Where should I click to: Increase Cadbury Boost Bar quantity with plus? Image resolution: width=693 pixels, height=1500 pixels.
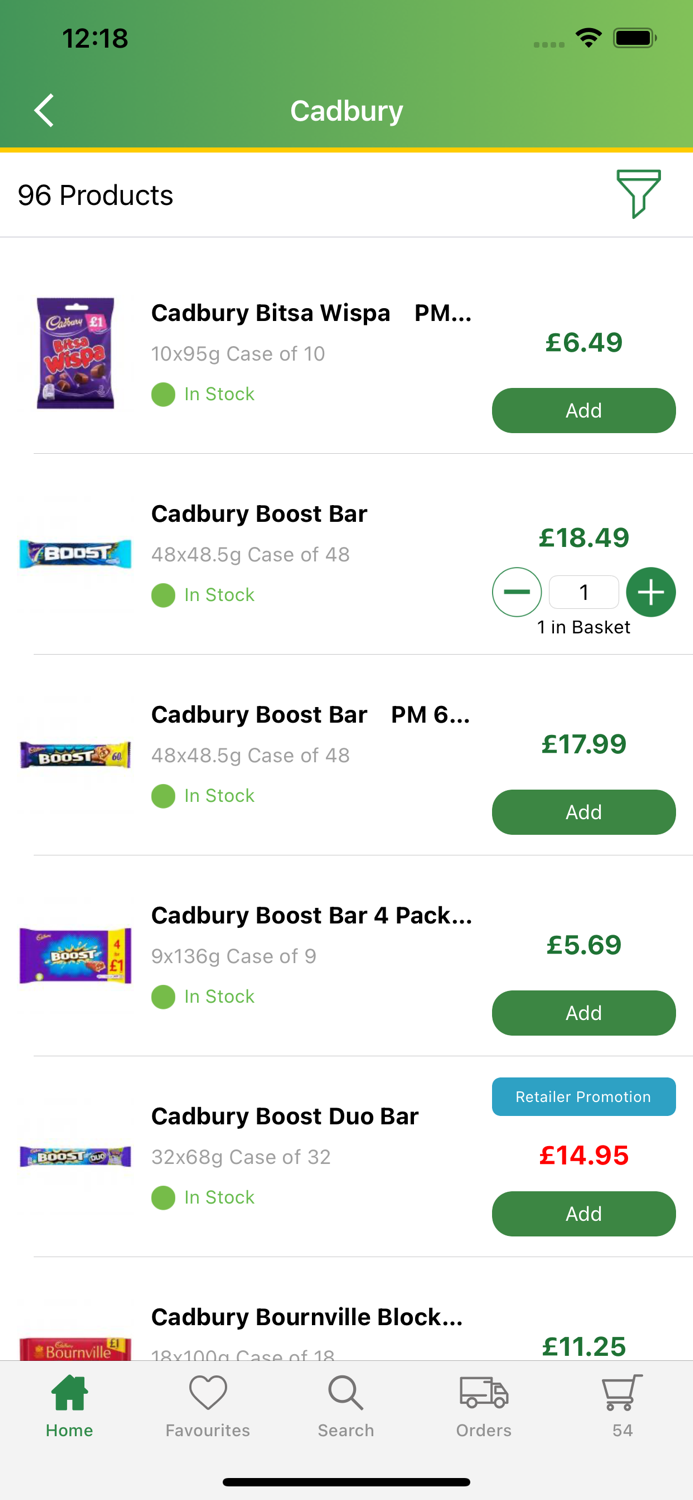(x=651, y=592)
